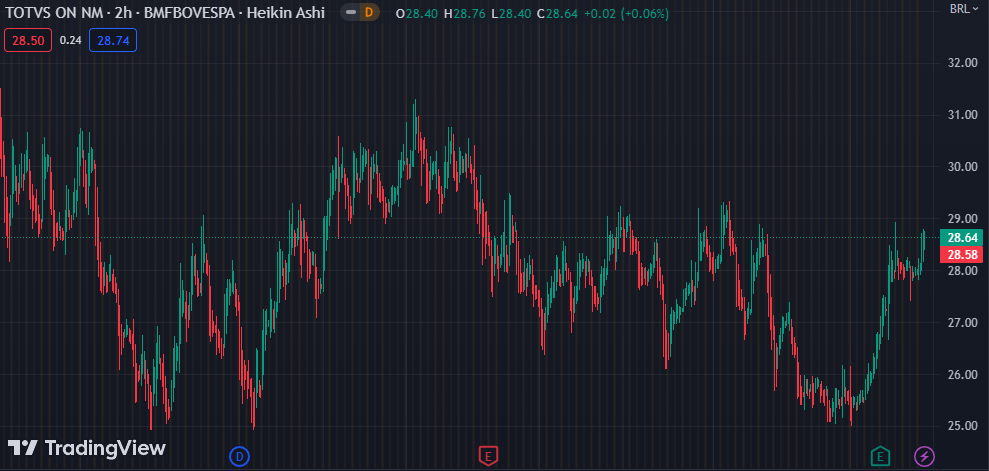Click the purple lightning bolt event icon
The width and height of the screenshot is (989, 471).
(925, 455)
